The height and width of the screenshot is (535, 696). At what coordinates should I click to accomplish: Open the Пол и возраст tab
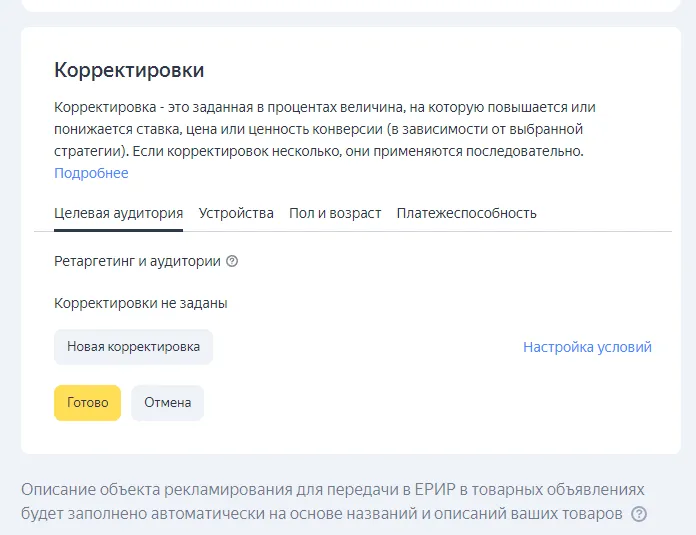point(335,214)
